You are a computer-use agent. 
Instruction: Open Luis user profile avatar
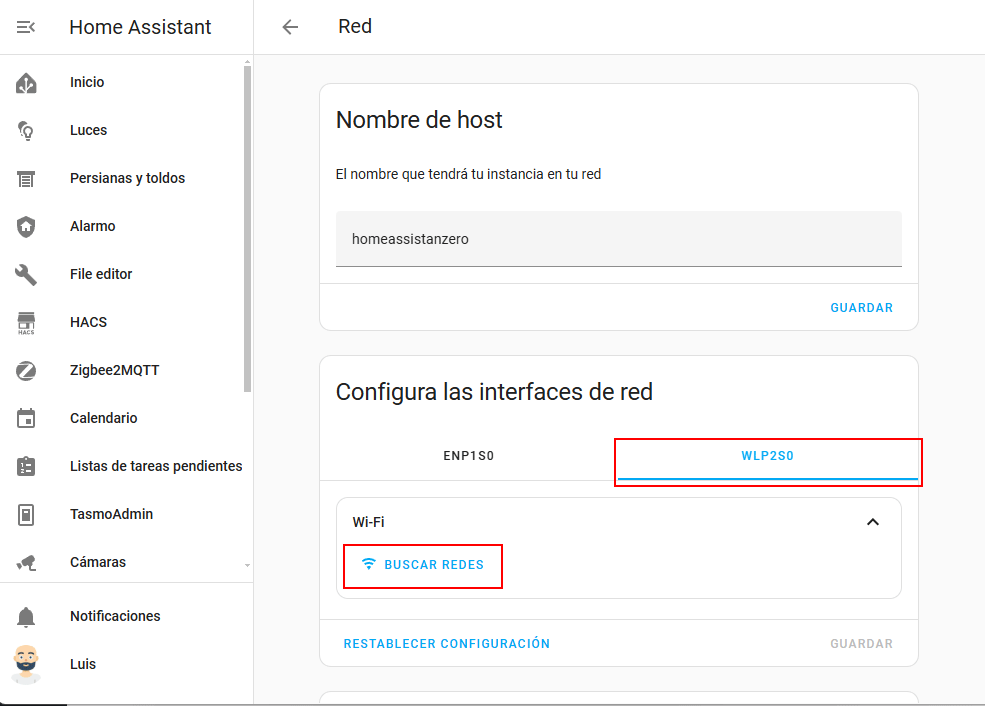click(26, 664)
